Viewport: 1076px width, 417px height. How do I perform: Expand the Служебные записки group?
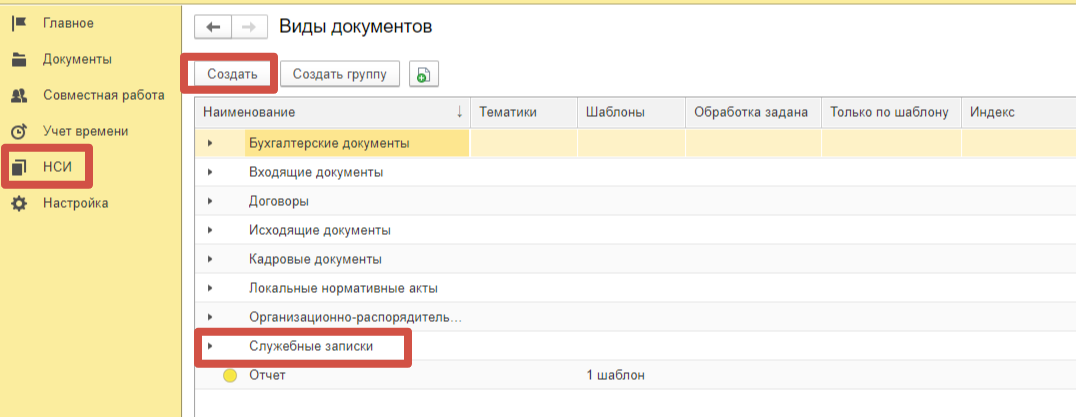tap(210, 347)
